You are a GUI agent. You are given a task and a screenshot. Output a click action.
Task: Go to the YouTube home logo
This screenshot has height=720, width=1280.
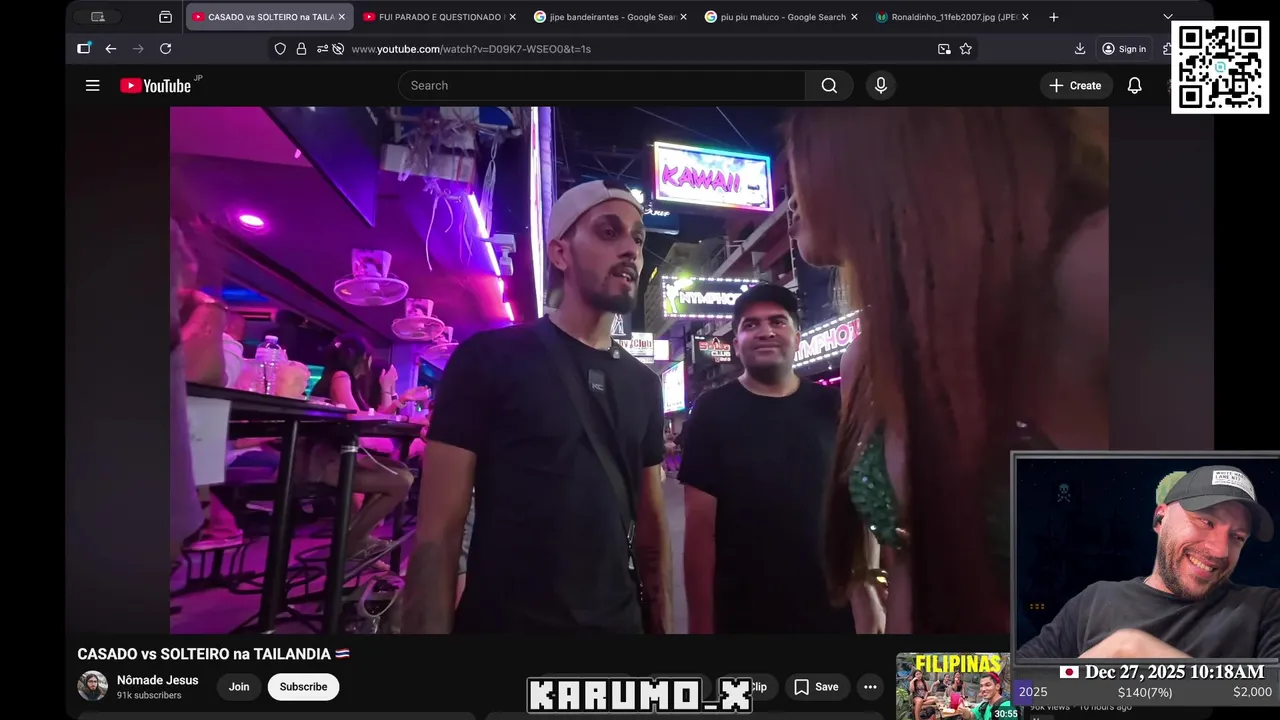155,86
